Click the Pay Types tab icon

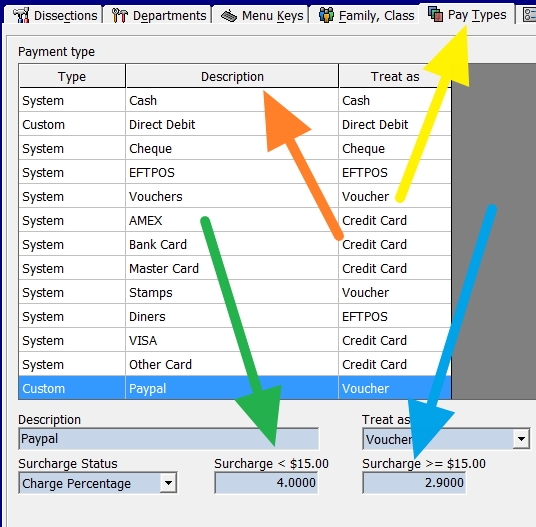click(436, 14)
